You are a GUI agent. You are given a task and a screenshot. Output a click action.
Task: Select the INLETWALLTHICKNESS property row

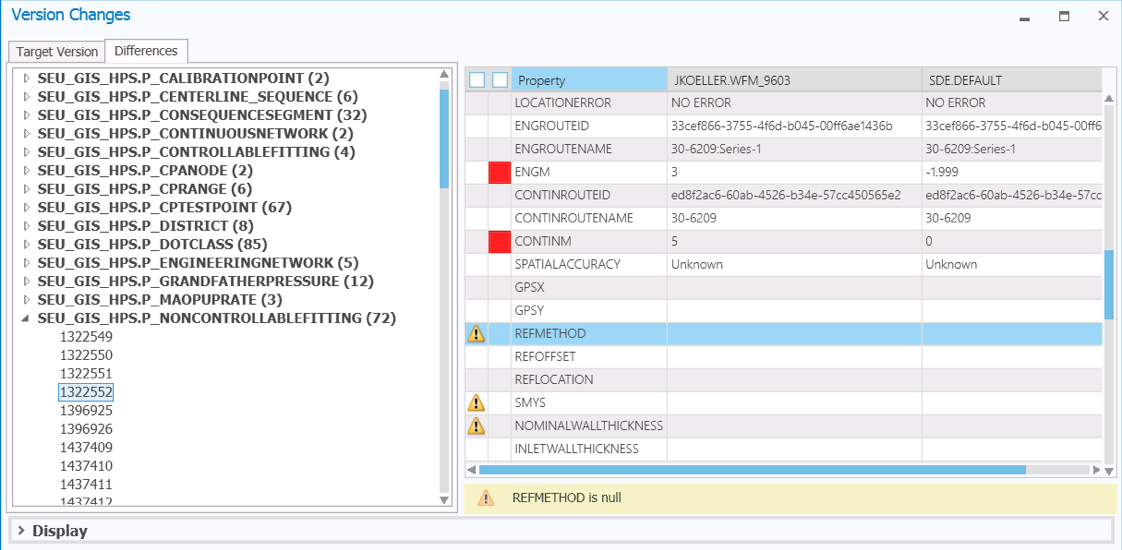pos(784,449)
